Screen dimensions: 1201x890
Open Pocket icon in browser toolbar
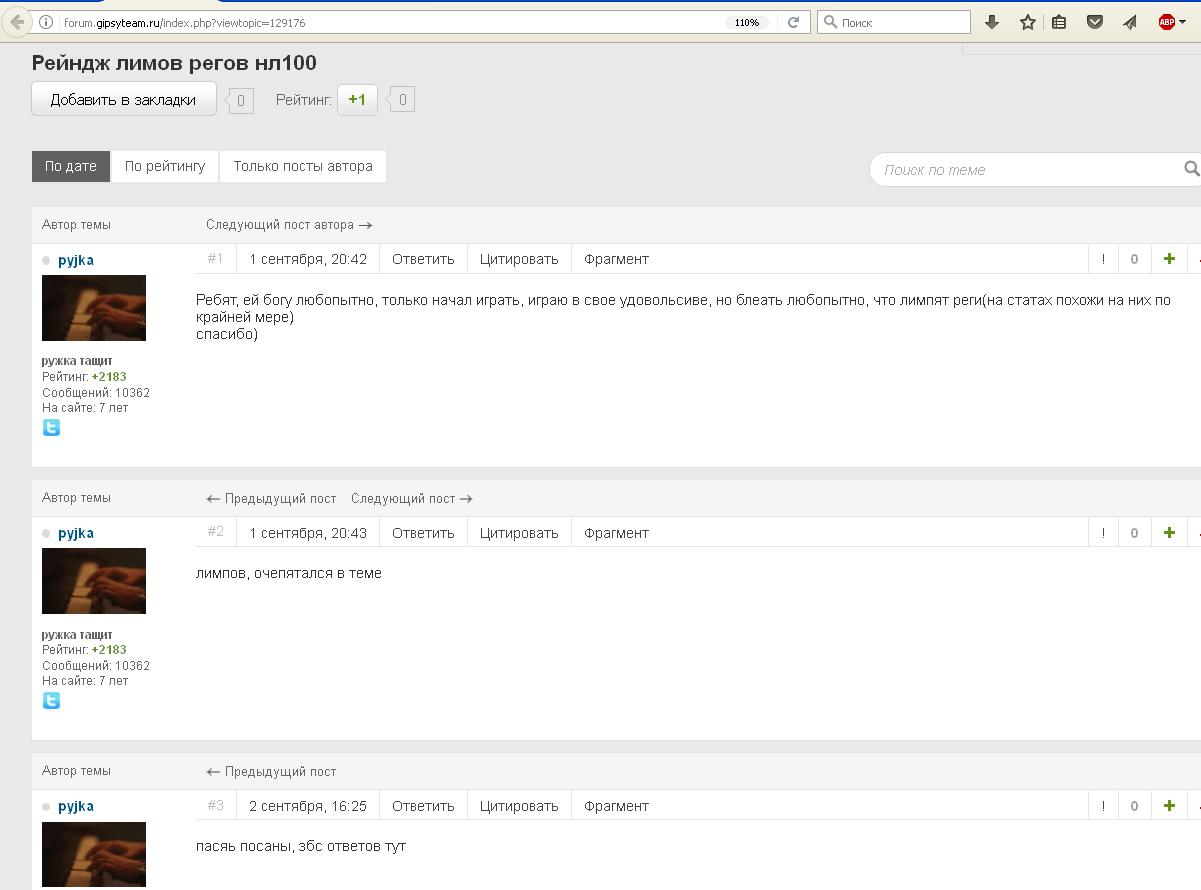(x=1095, y=22)
